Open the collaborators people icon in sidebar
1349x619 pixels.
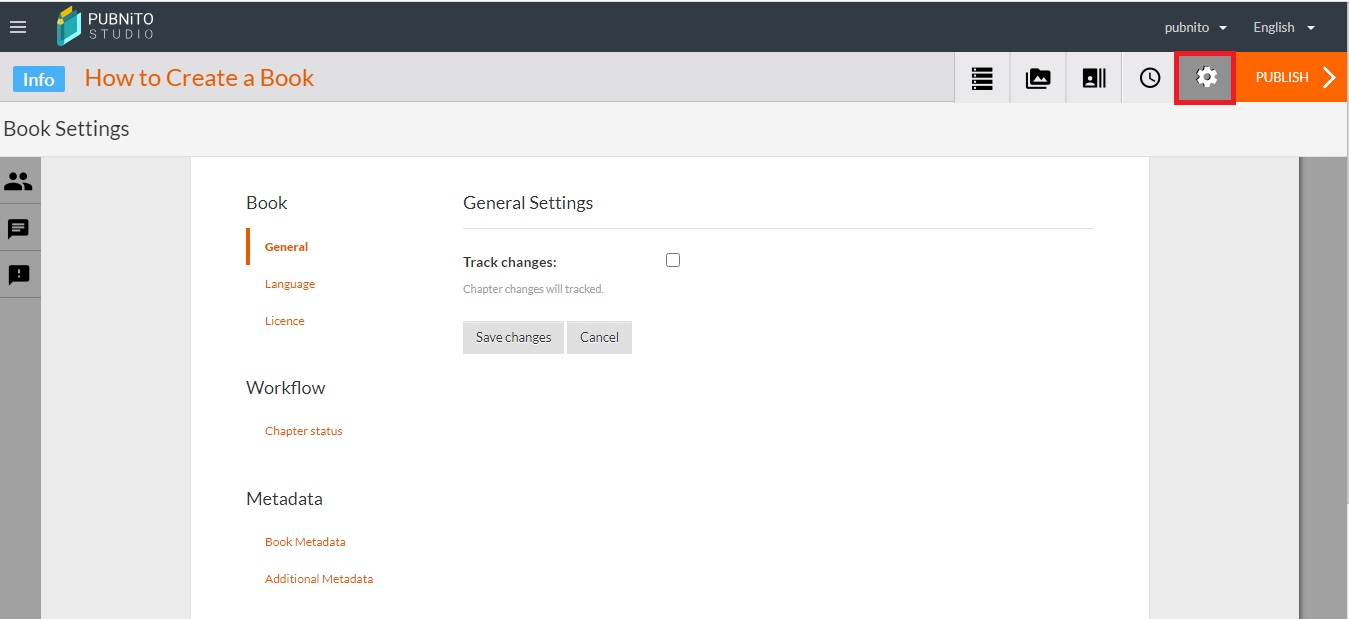(x=19, y=181)
